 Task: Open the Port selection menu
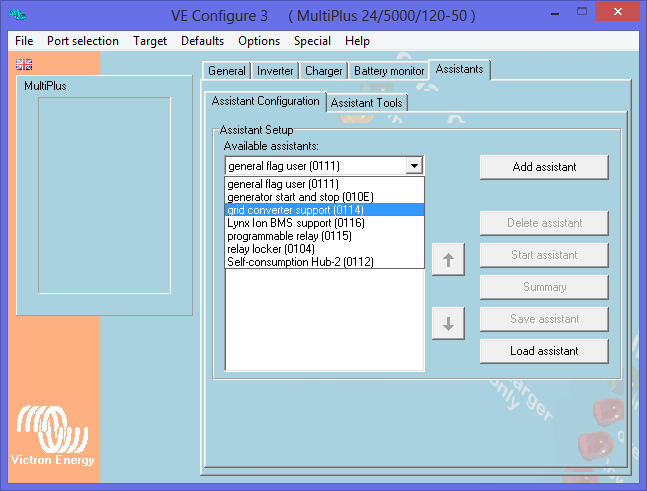tap(82, 41)
